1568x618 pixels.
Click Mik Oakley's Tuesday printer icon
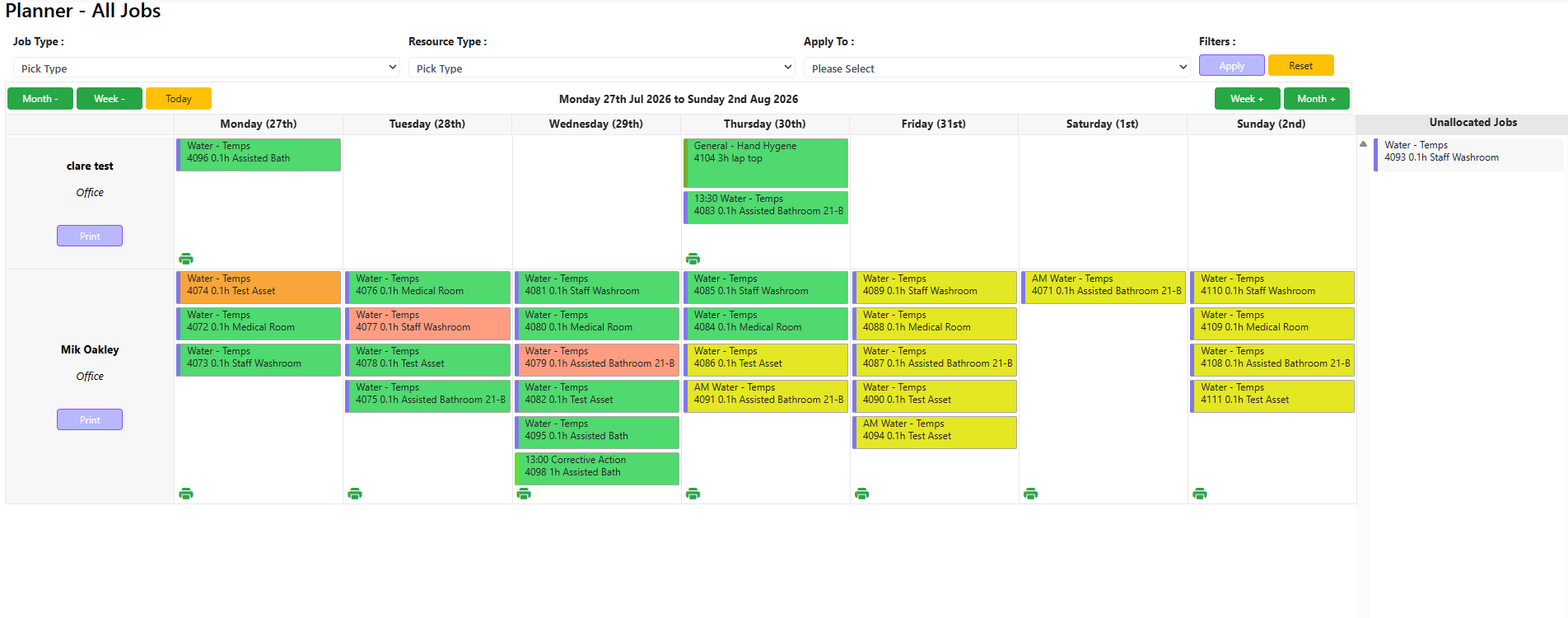coord(355,494)
